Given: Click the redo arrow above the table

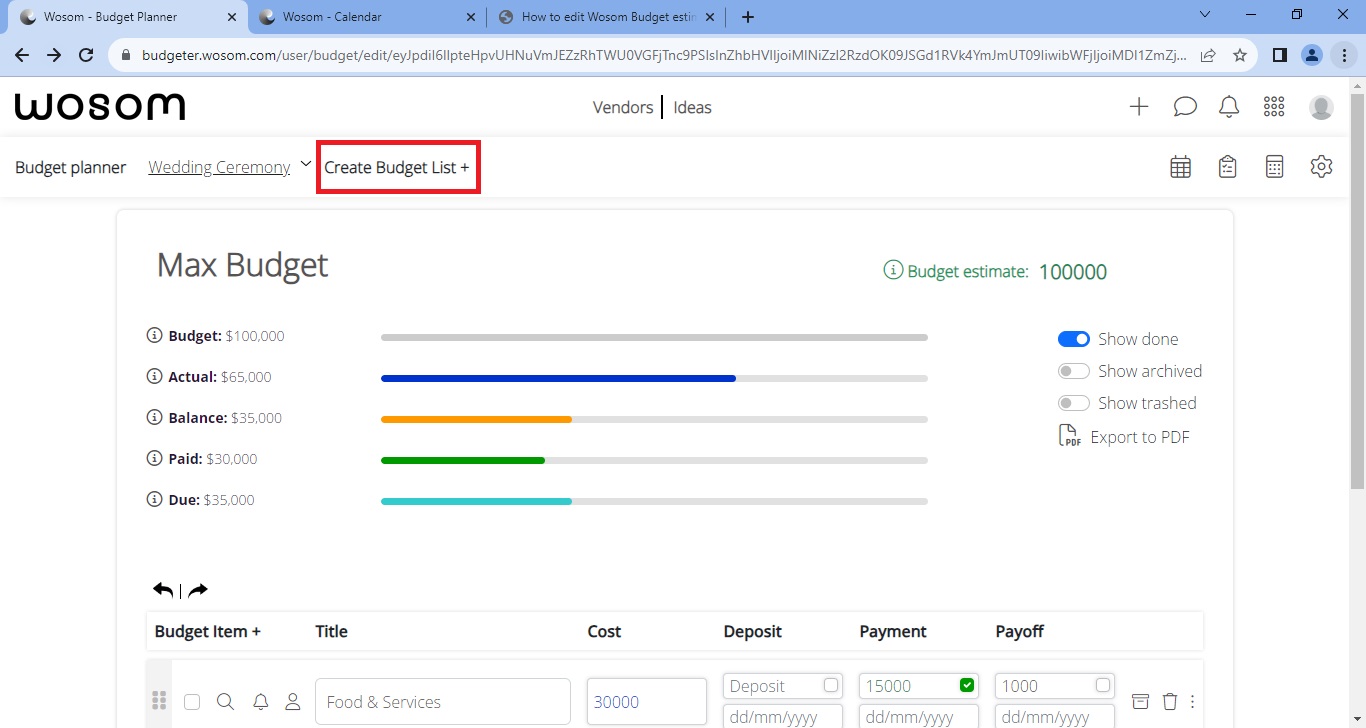Looking at the screenshot, I should pos(198,590).
